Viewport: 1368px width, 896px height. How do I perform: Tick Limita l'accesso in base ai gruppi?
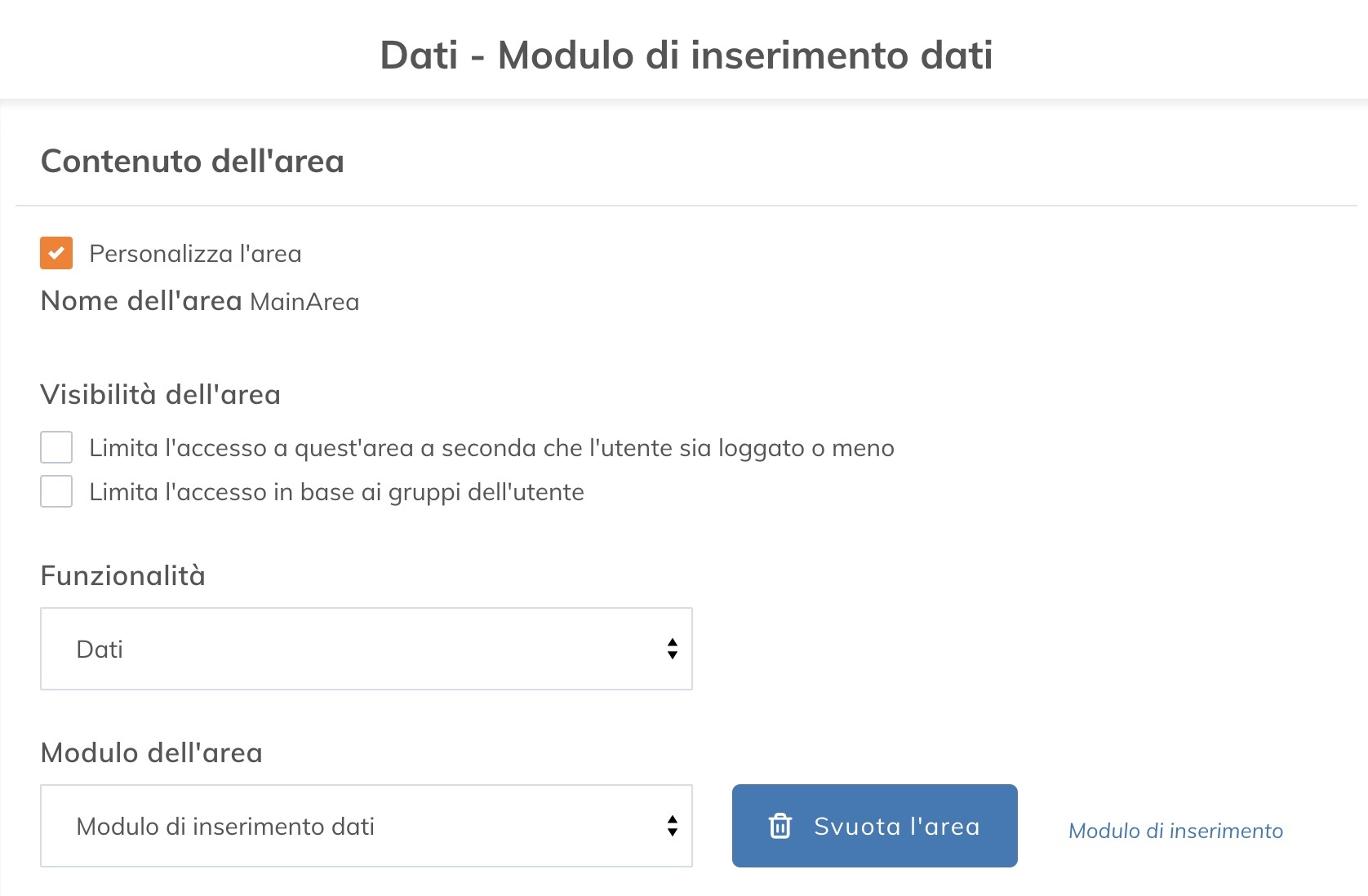pos(56,491)
